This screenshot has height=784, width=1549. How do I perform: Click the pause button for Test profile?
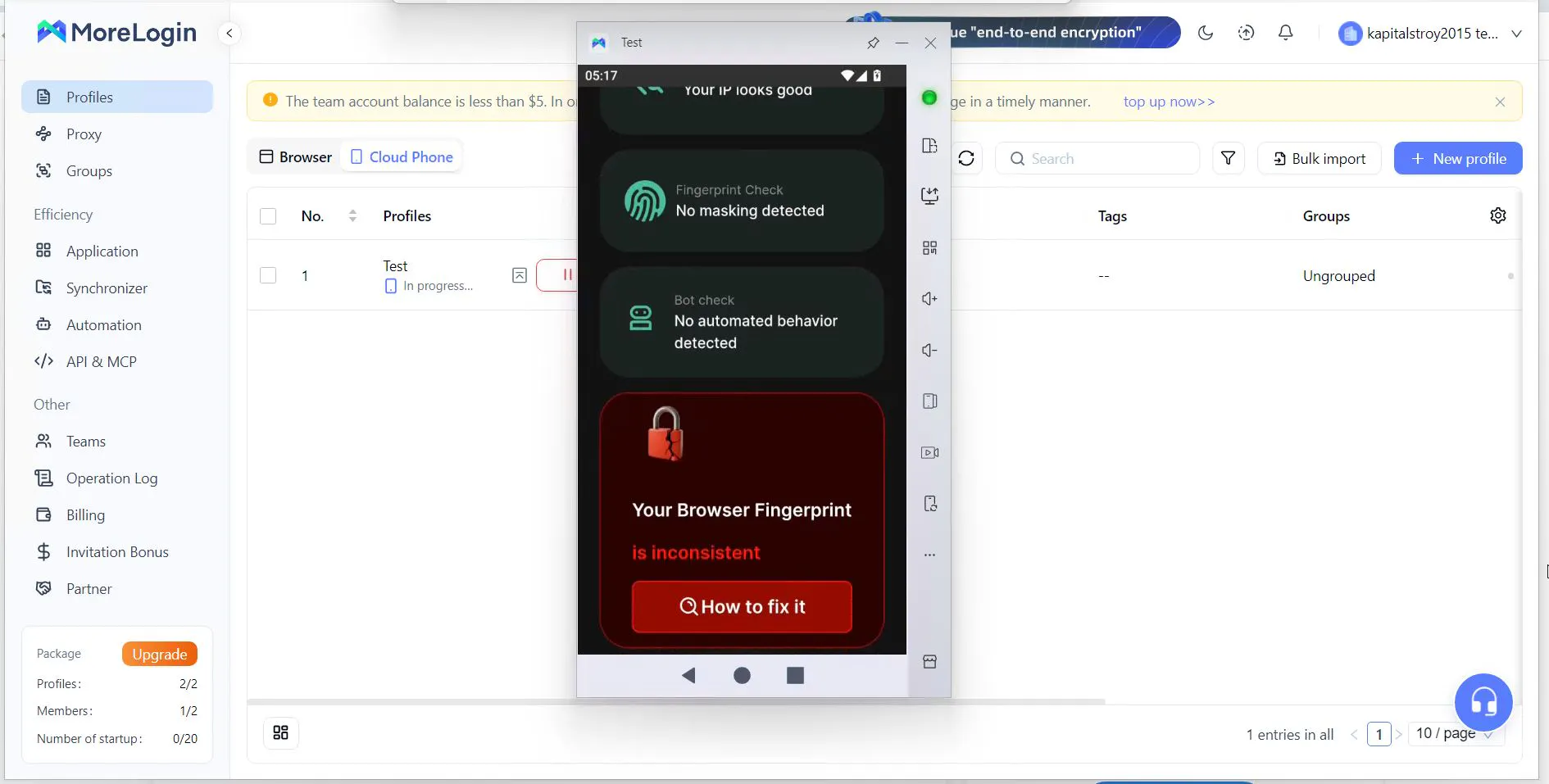[557, 274]
